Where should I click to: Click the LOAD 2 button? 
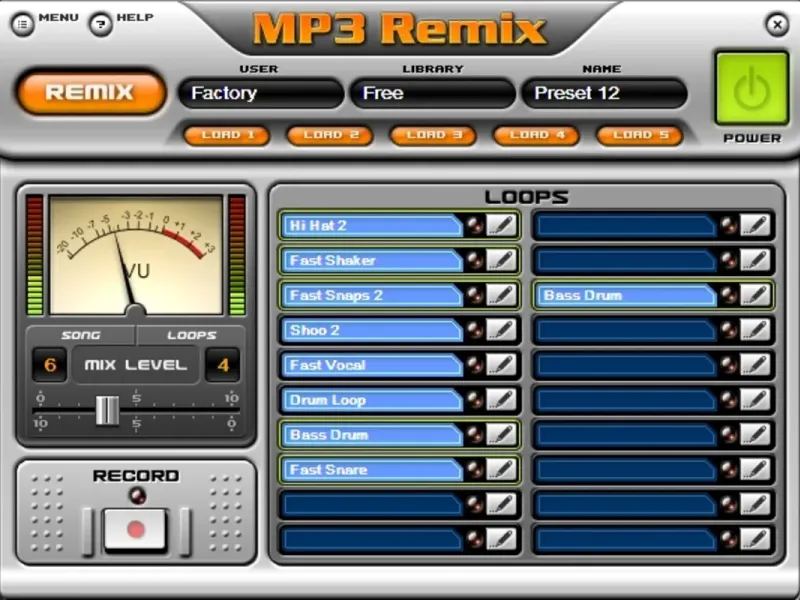click(330, 135)
